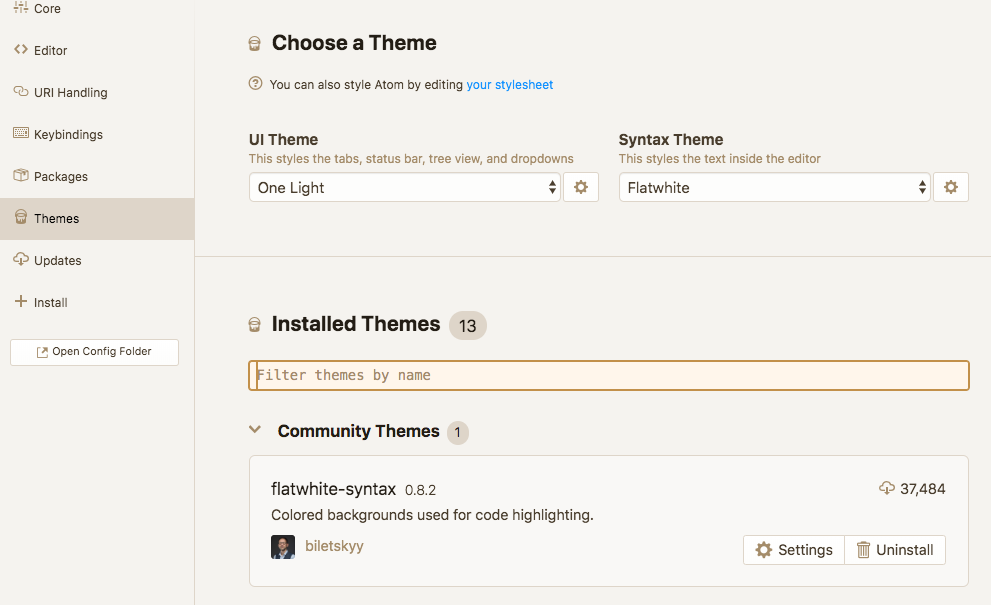Click the help question mark icon

(x=255, y=83)
